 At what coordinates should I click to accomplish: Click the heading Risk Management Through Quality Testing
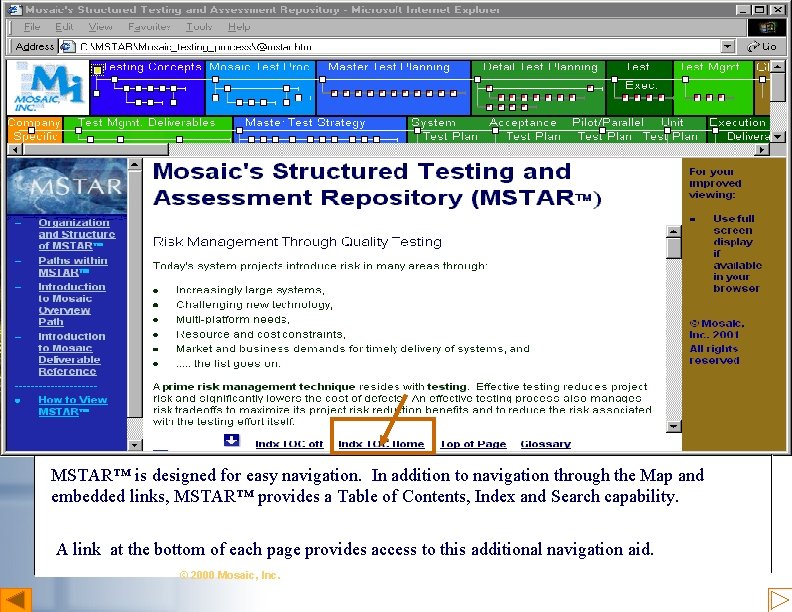click(x=297, y=242)
